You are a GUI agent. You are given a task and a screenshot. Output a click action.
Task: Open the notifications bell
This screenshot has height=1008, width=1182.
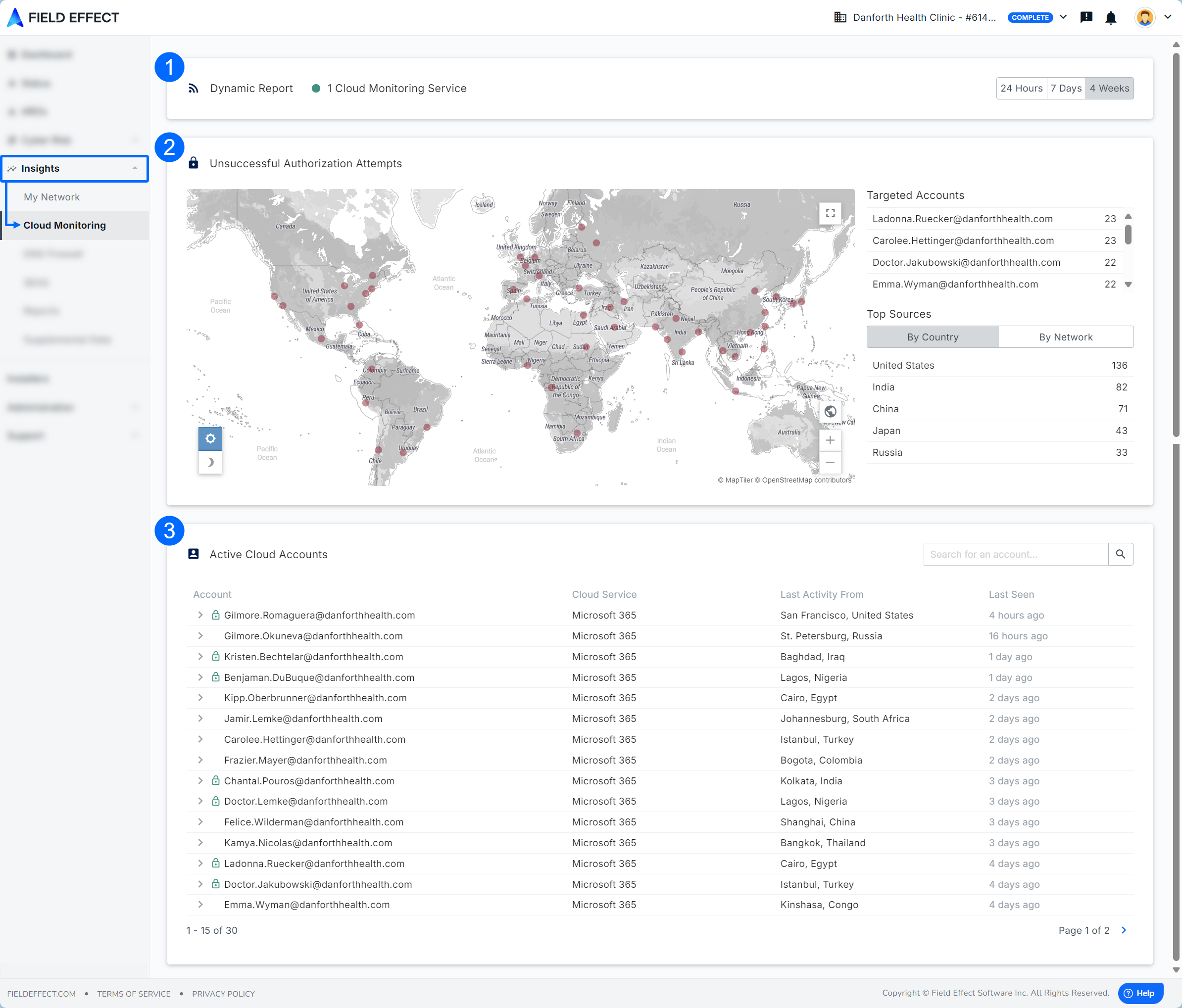[1110, 18]
